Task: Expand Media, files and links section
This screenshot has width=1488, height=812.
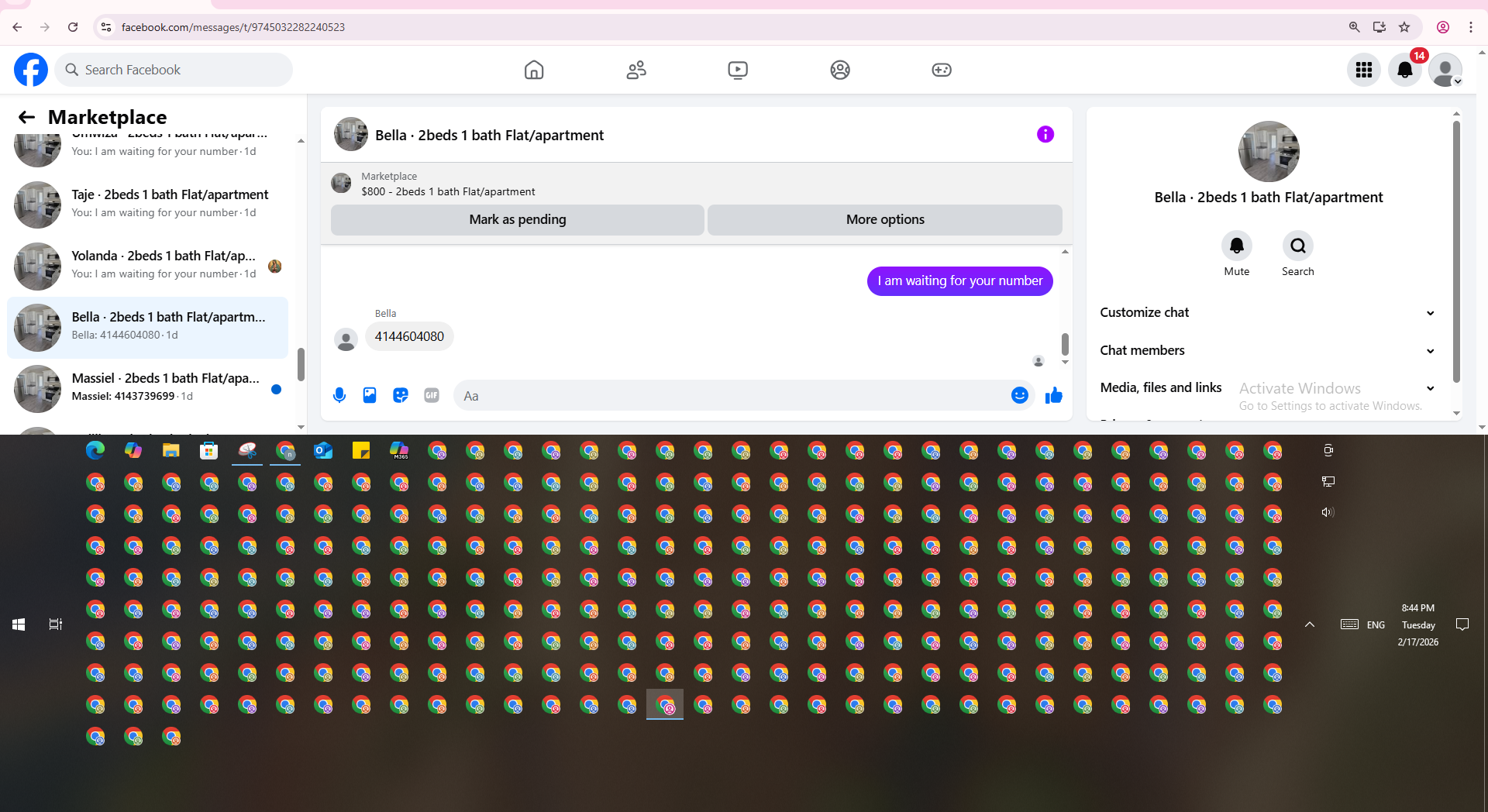Action: coord(1268,387)
